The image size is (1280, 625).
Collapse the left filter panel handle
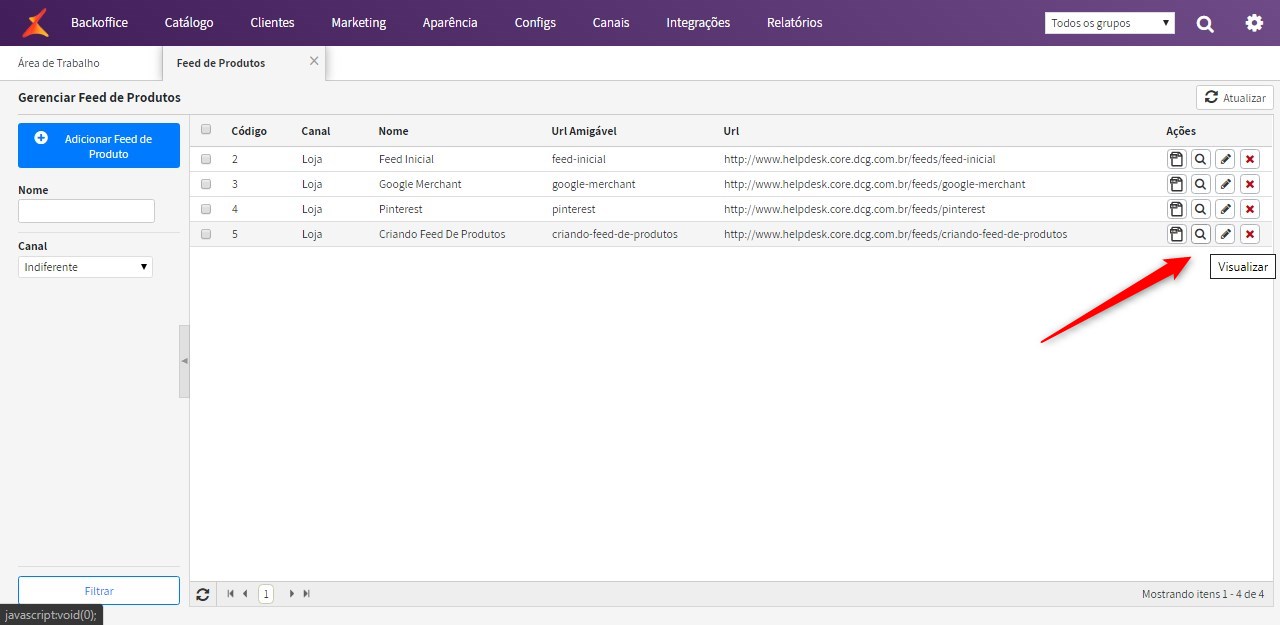click(184, 361)
